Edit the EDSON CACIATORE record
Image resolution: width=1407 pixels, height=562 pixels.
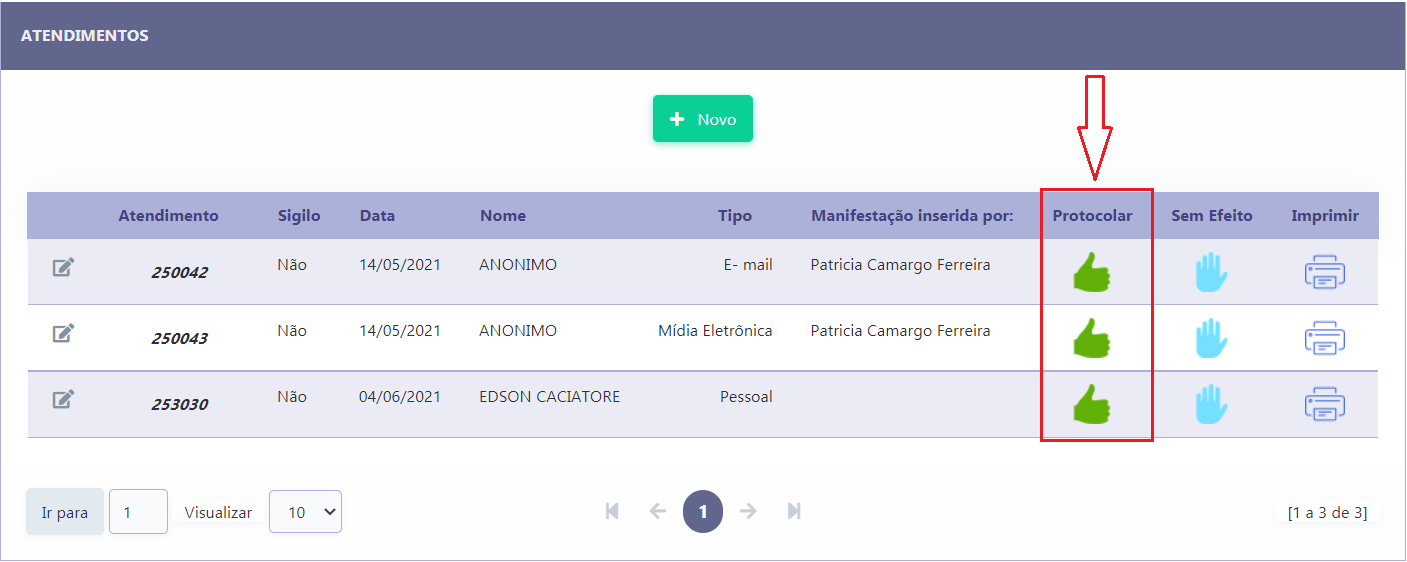point(64,399)
